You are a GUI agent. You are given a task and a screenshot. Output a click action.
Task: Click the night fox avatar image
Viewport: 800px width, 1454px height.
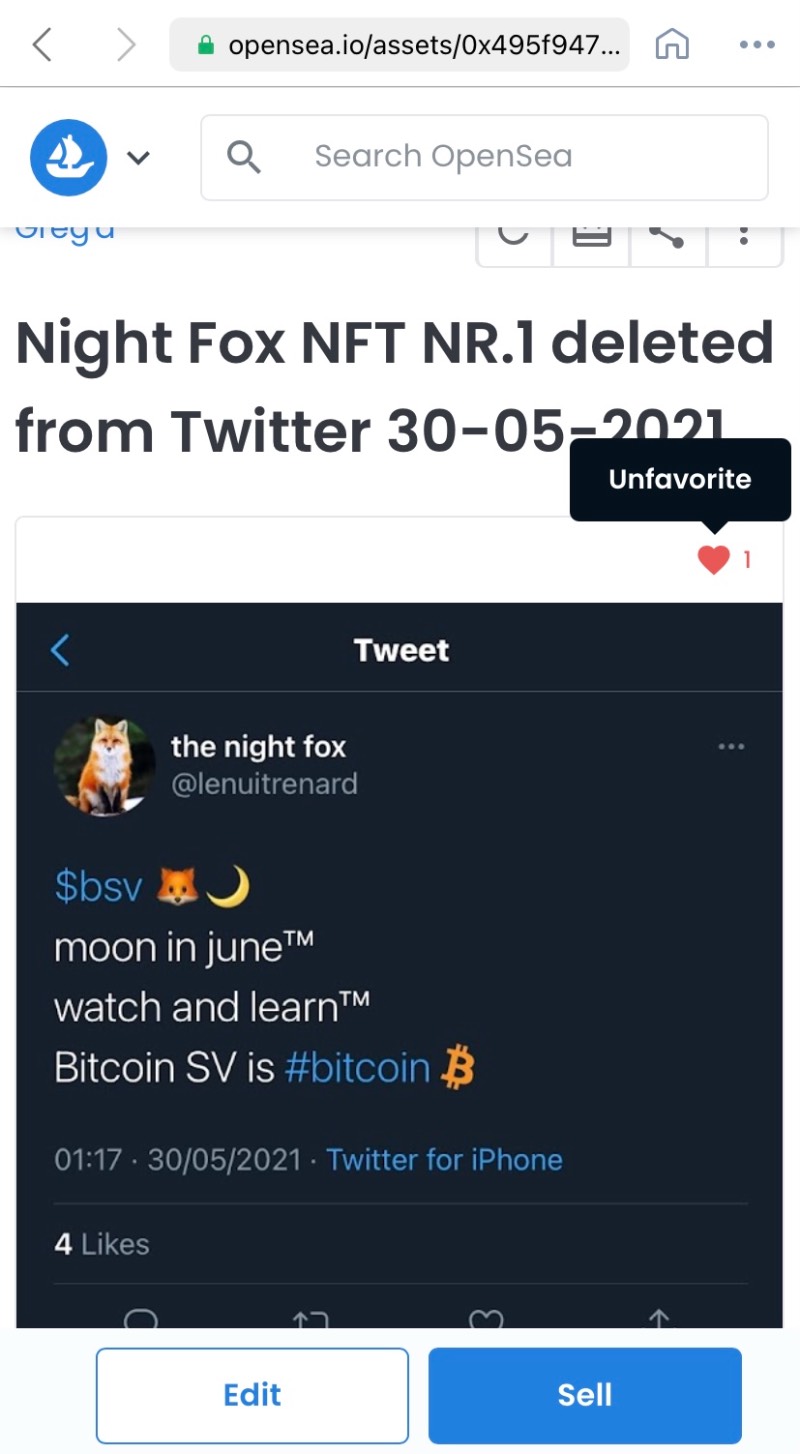[x=103, y=765]
